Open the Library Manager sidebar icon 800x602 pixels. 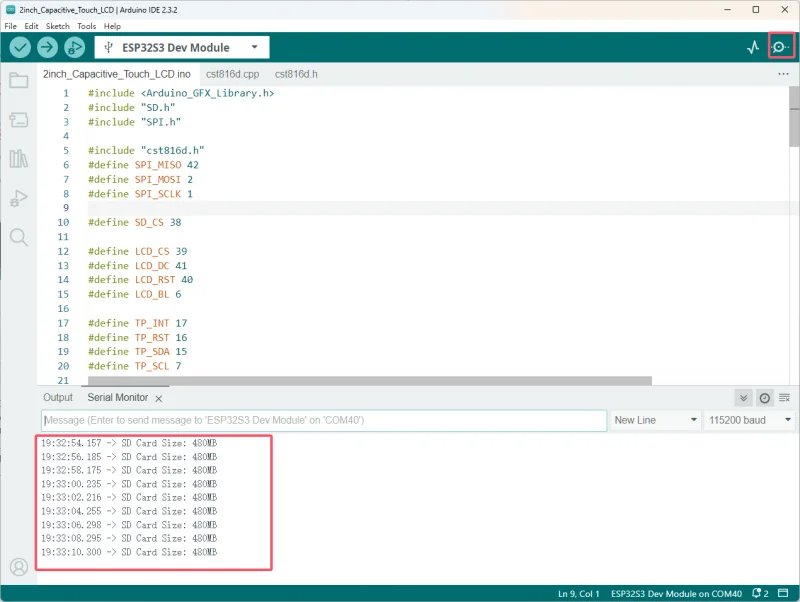tap(19, 159)
